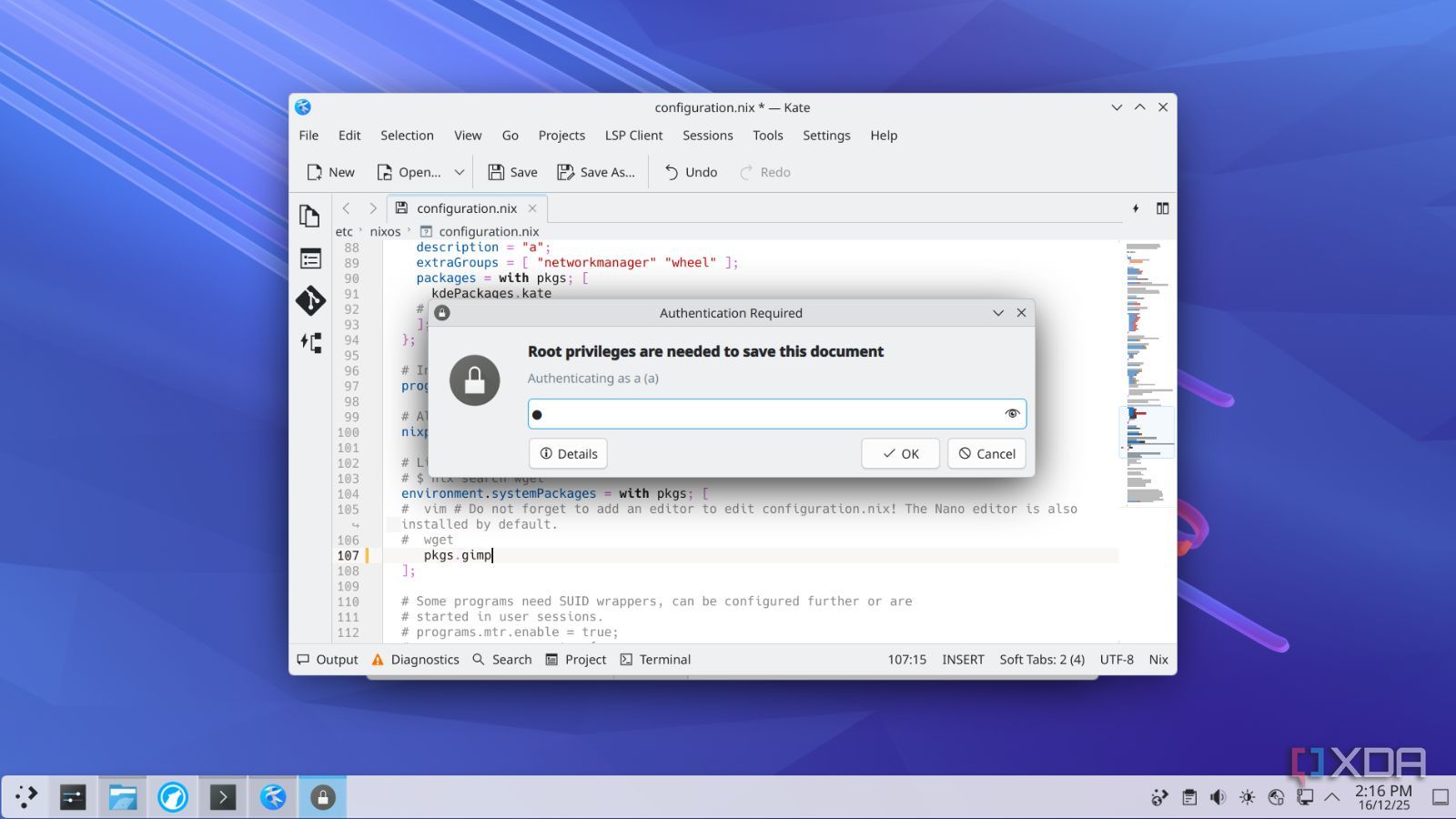The width and height of the screenshot is (1456, 819).
Task: Click the minimap scrollbar in the editor
Action: tap(1147, 441)
